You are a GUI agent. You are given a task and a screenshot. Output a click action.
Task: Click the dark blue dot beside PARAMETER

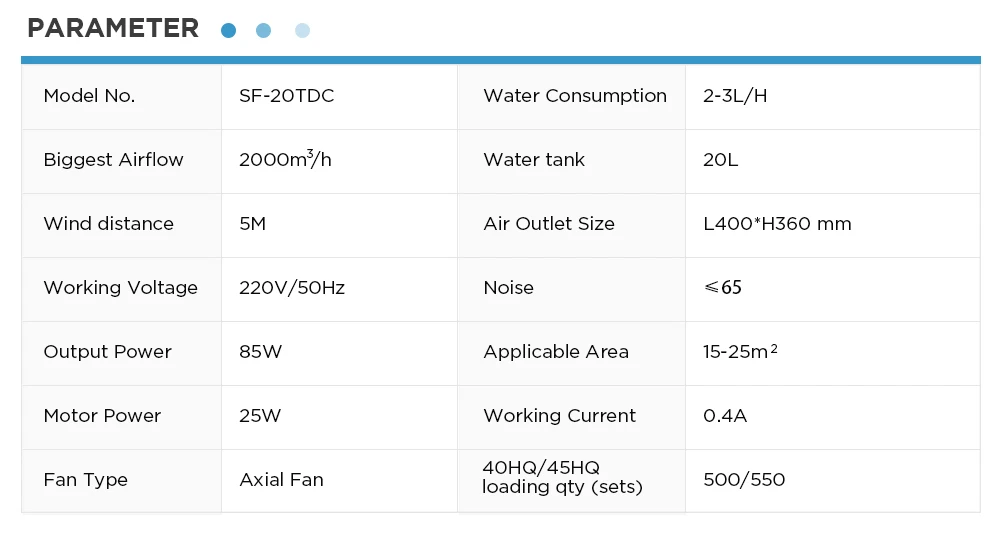228,30
